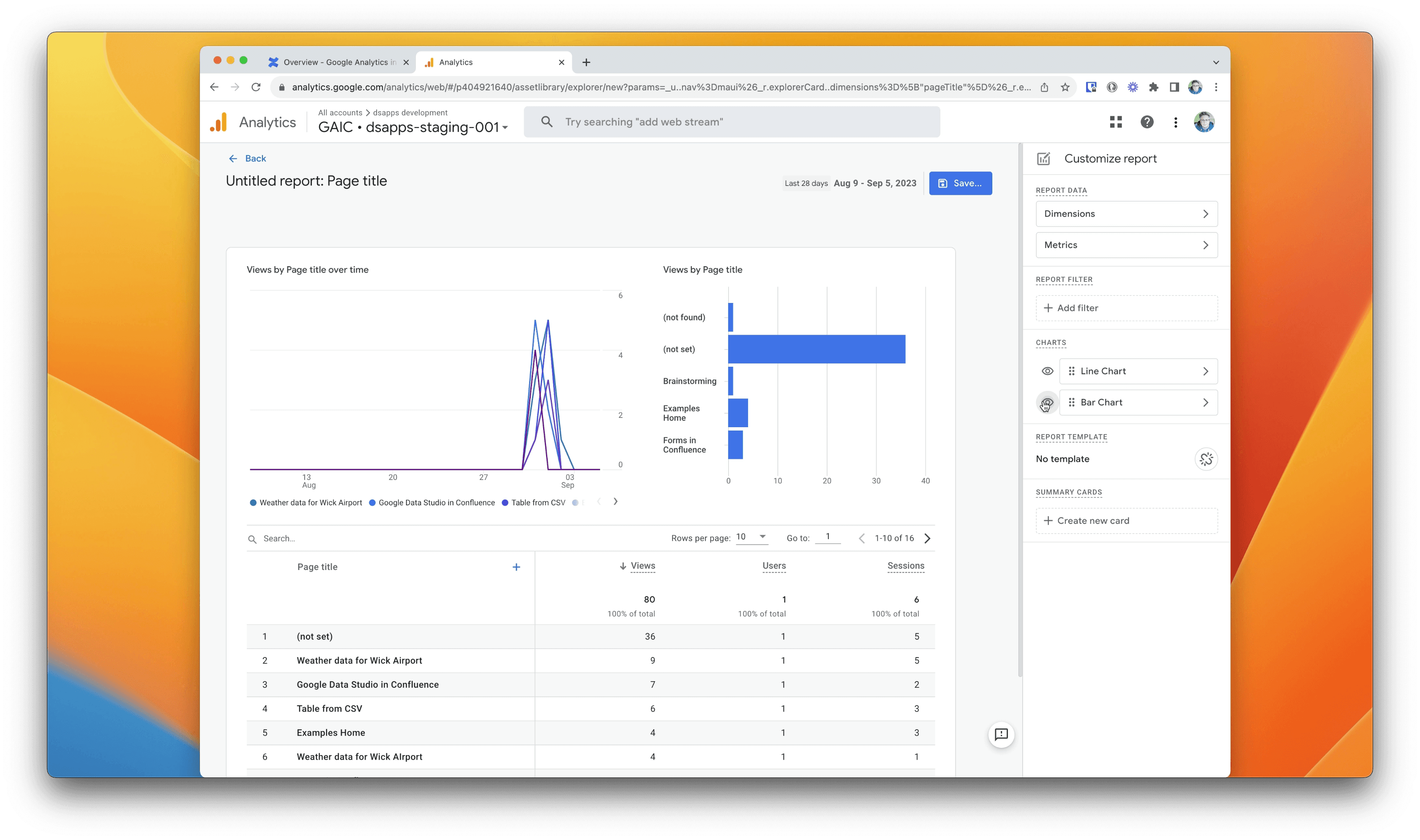Open All accounts breadcrumb
Viewport: 1420px width, 840px height.
pyautogui.click(x=340, y=113)
